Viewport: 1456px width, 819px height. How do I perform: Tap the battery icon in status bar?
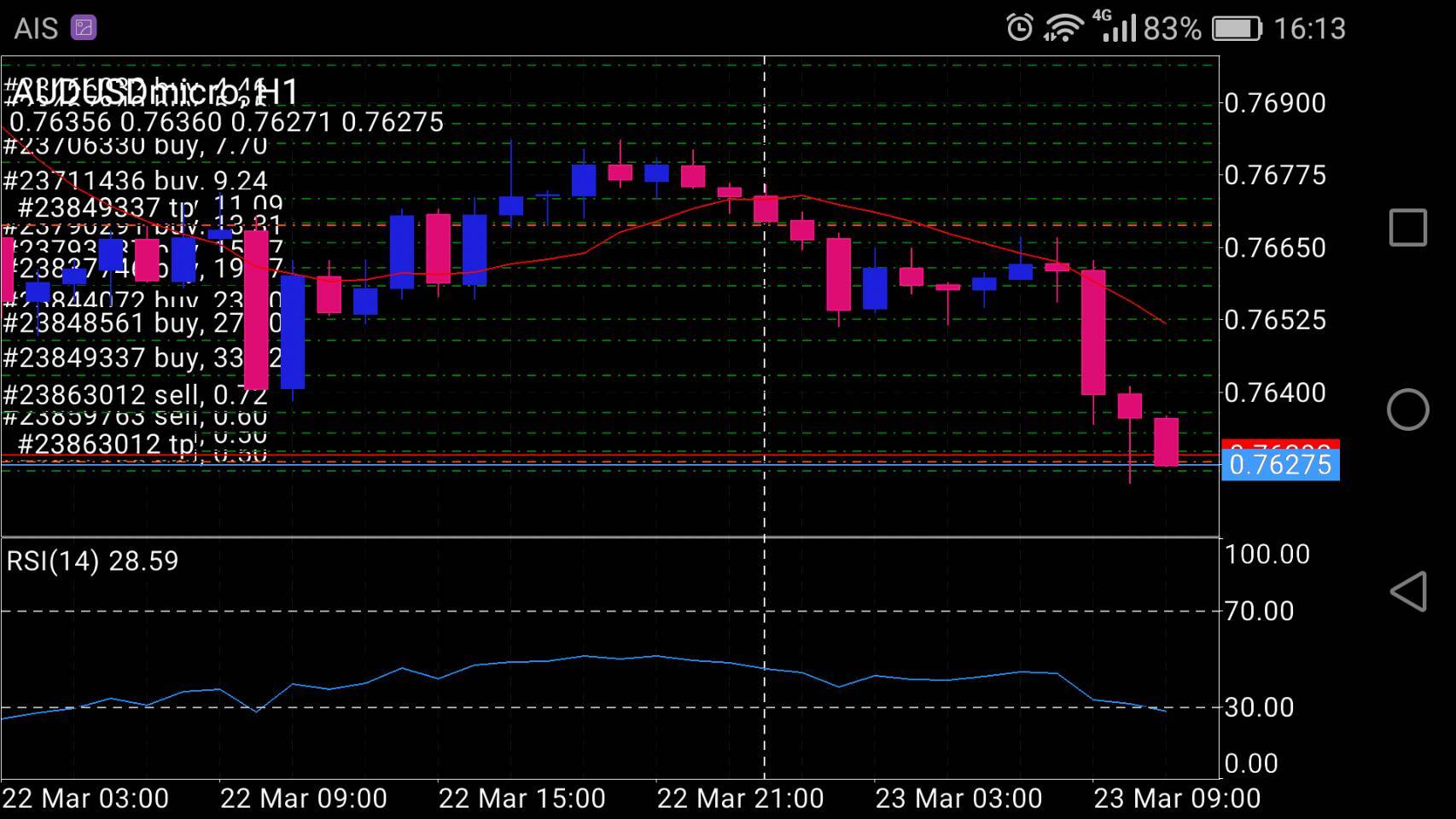(x=1237, y=29)
